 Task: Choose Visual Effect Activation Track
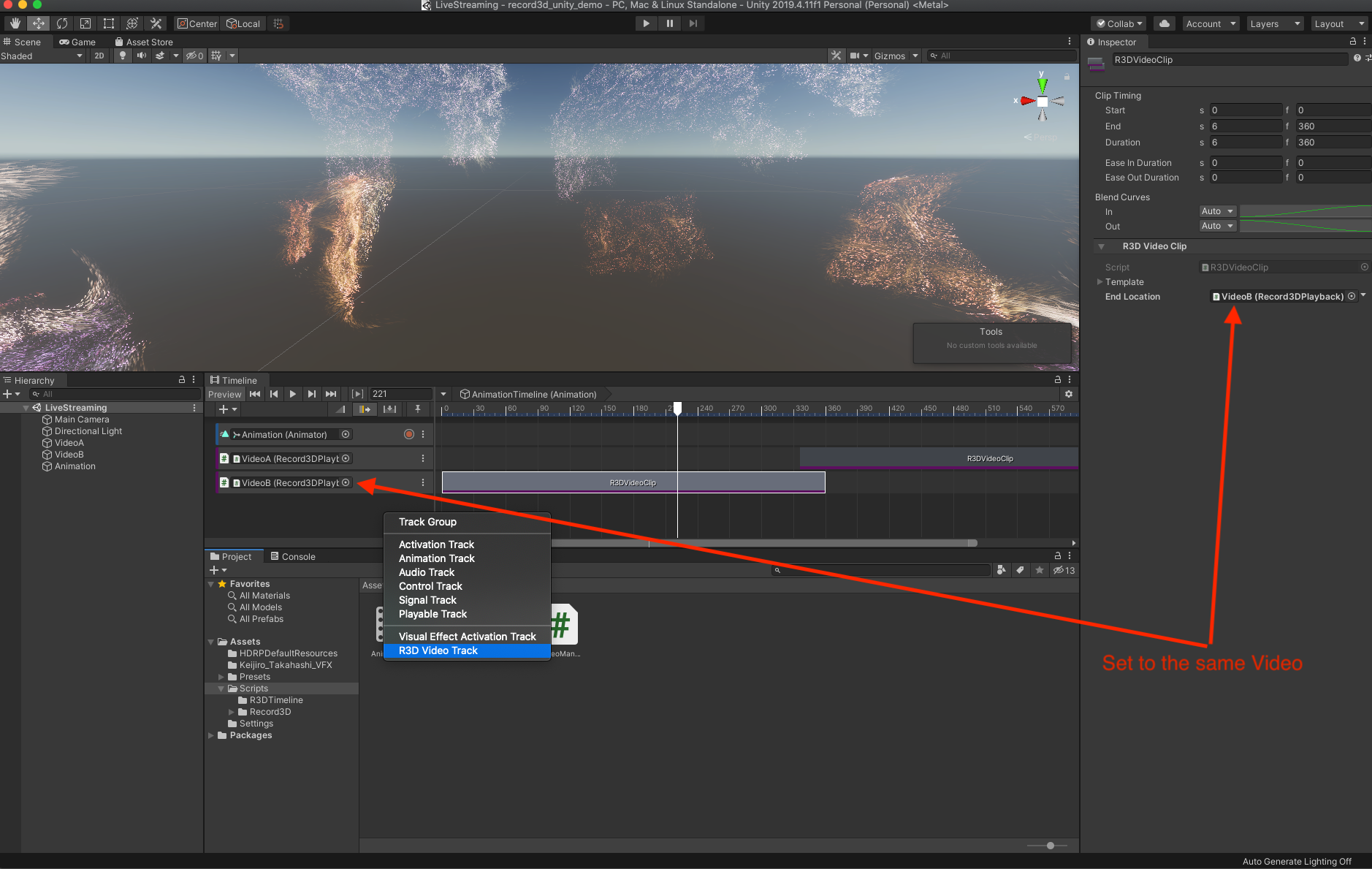tap(467, 637)
